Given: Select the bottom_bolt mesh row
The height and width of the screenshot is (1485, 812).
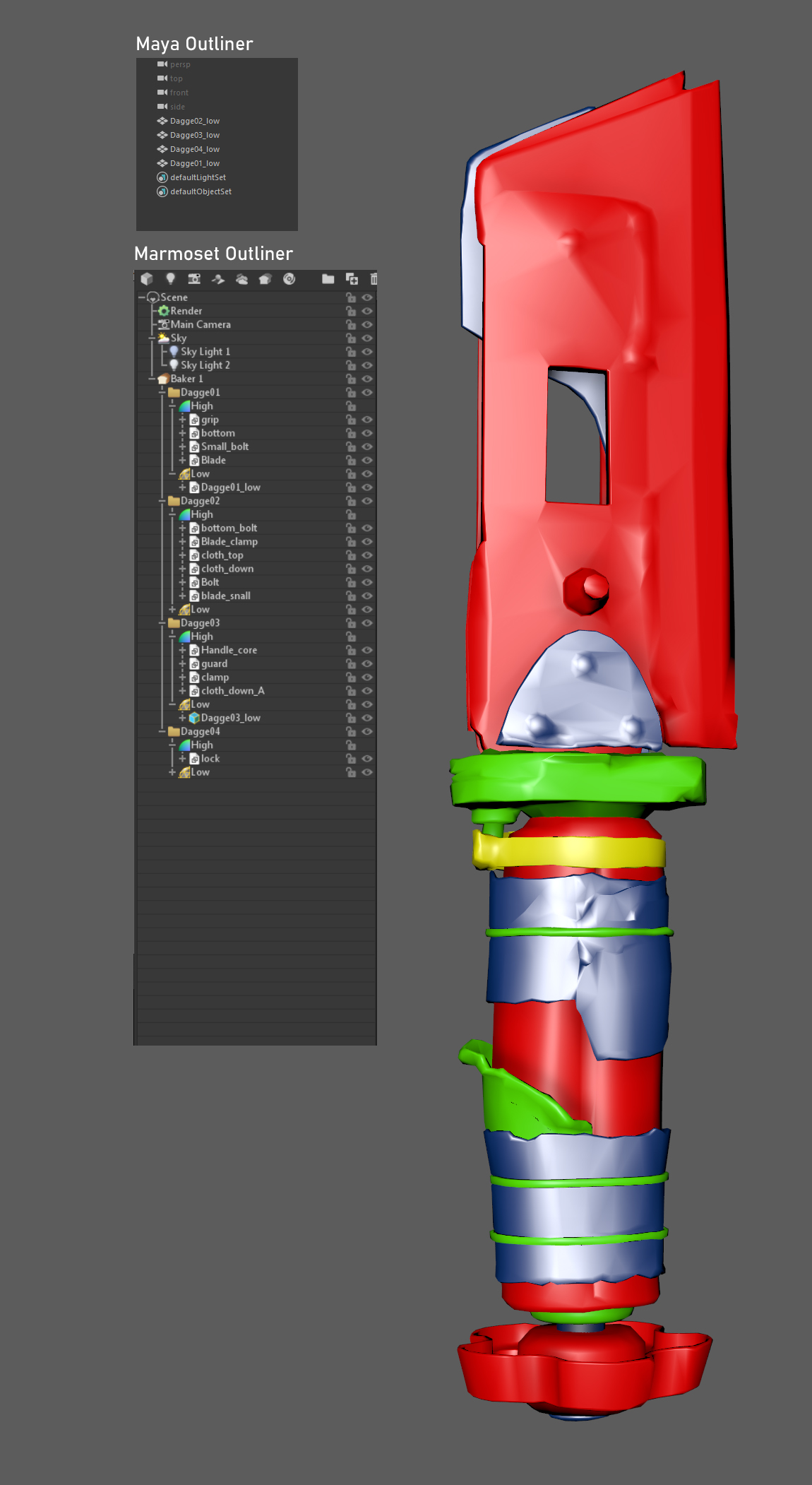Looking at the screenshot, I should [x=256, y=528].
